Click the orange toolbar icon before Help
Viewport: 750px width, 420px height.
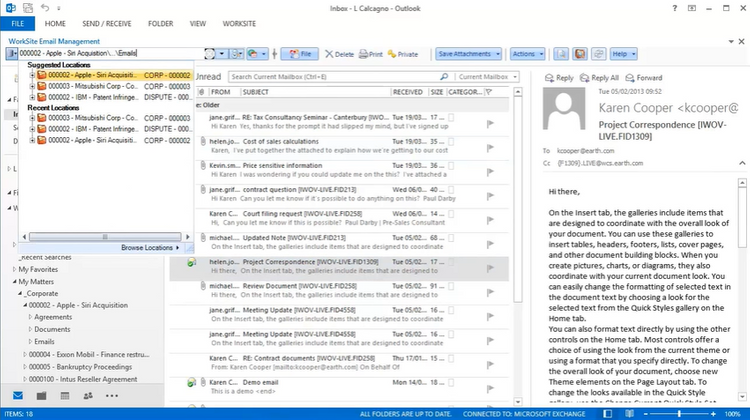[580, 54]
